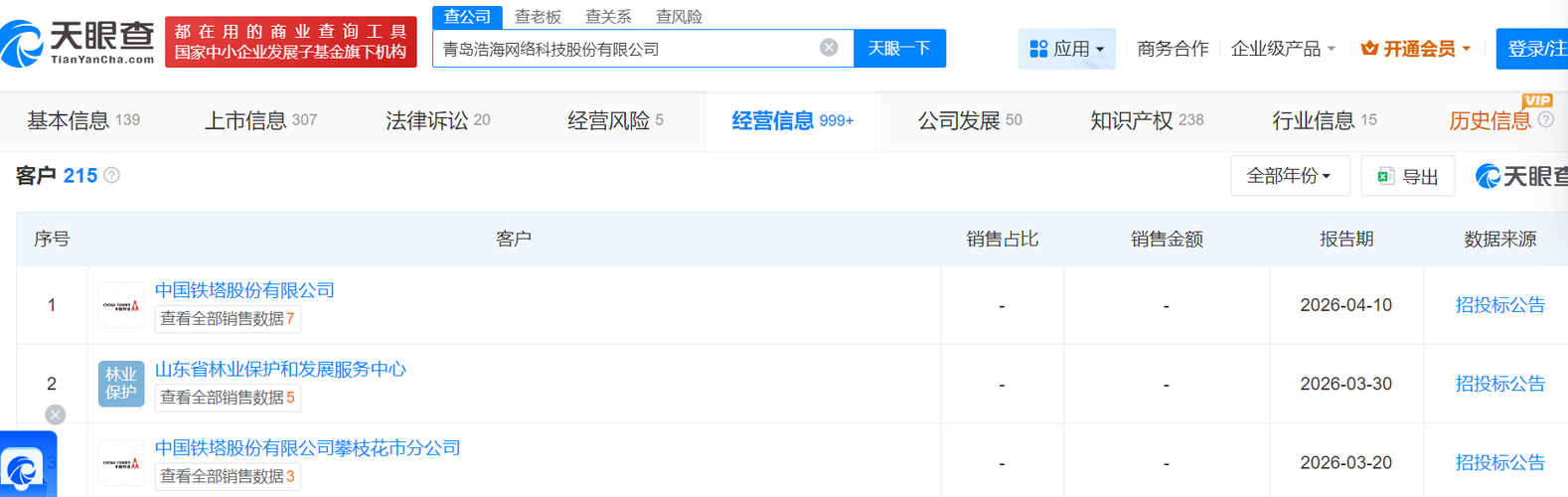Viewport: 1568px width, 497px height.
Task: Select the 查公司 search tab
Action: (x=467, y=17)
